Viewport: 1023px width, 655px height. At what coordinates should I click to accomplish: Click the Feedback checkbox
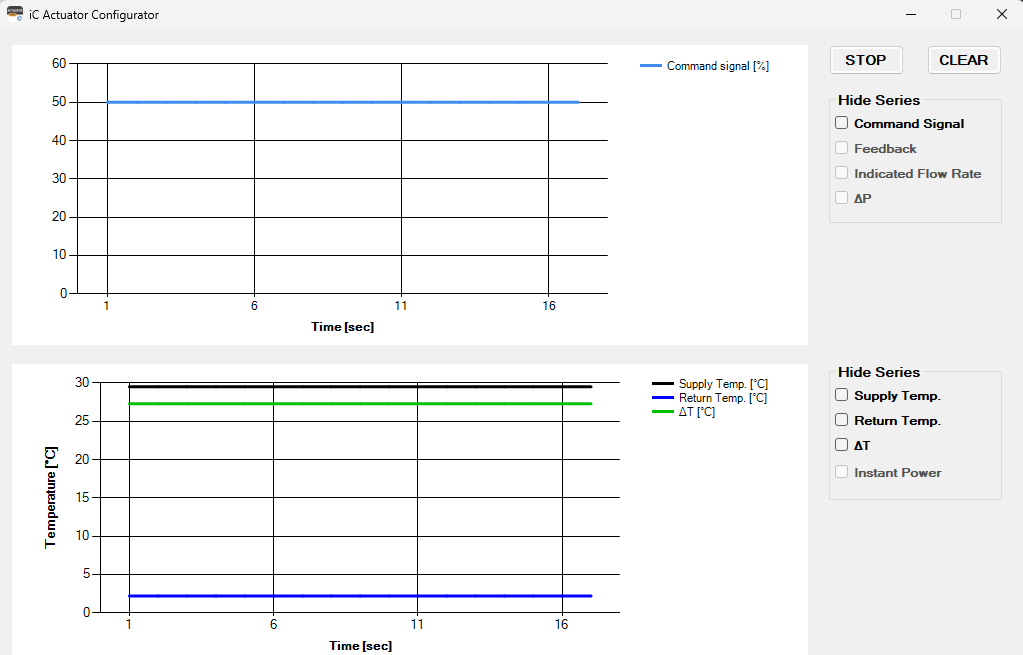[x=841, y=147]
